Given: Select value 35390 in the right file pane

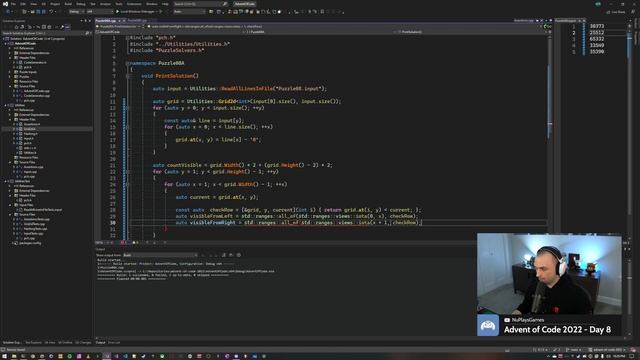Looking at the screenshot, I should (x=597, y=52).
